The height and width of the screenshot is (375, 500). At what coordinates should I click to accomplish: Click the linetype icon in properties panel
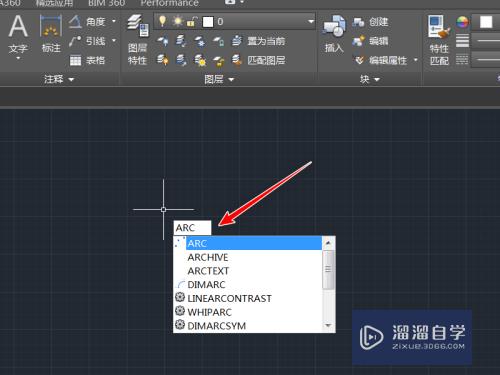[x=462, y=60]
